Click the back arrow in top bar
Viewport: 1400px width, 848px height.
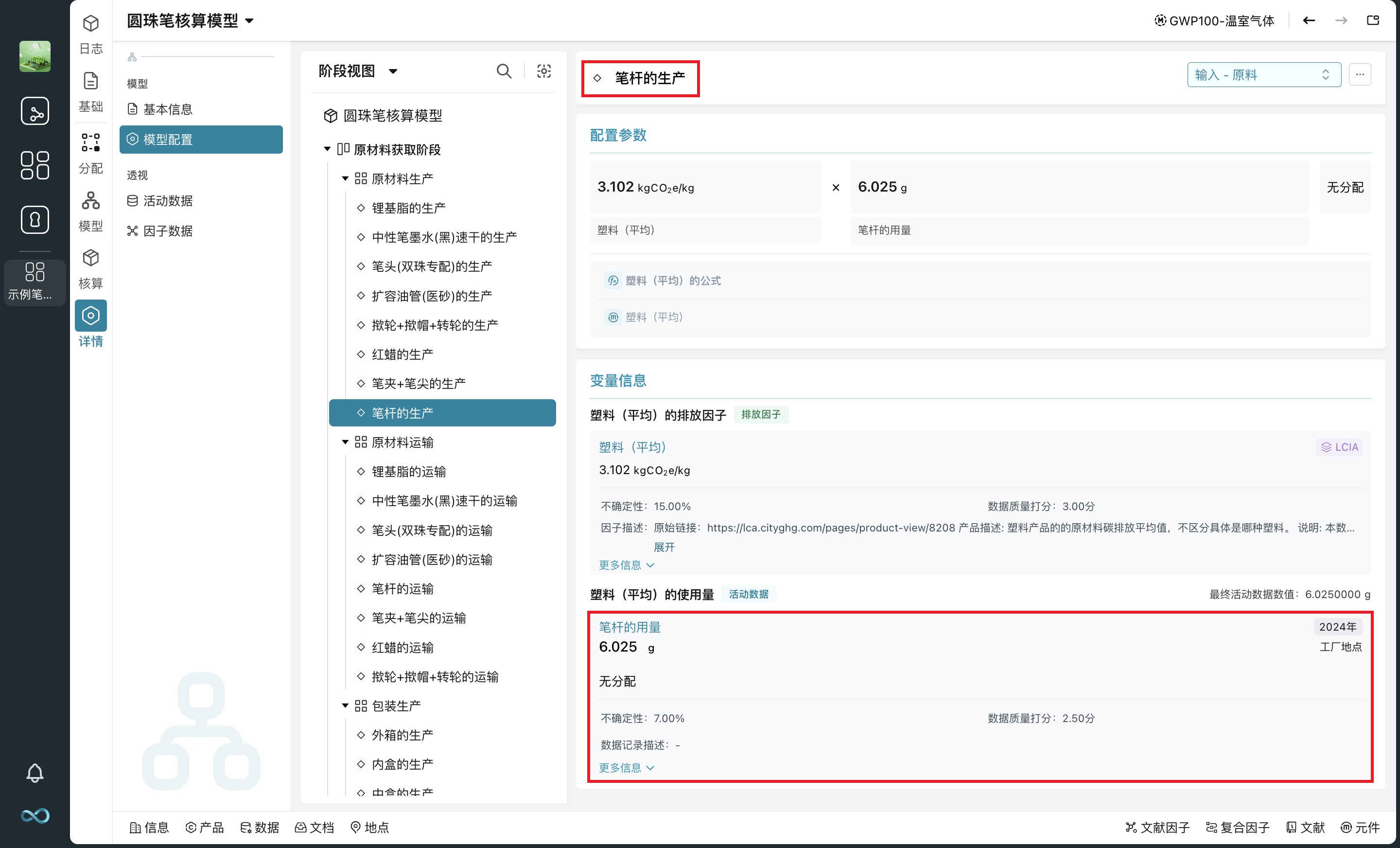(1309, 20)
